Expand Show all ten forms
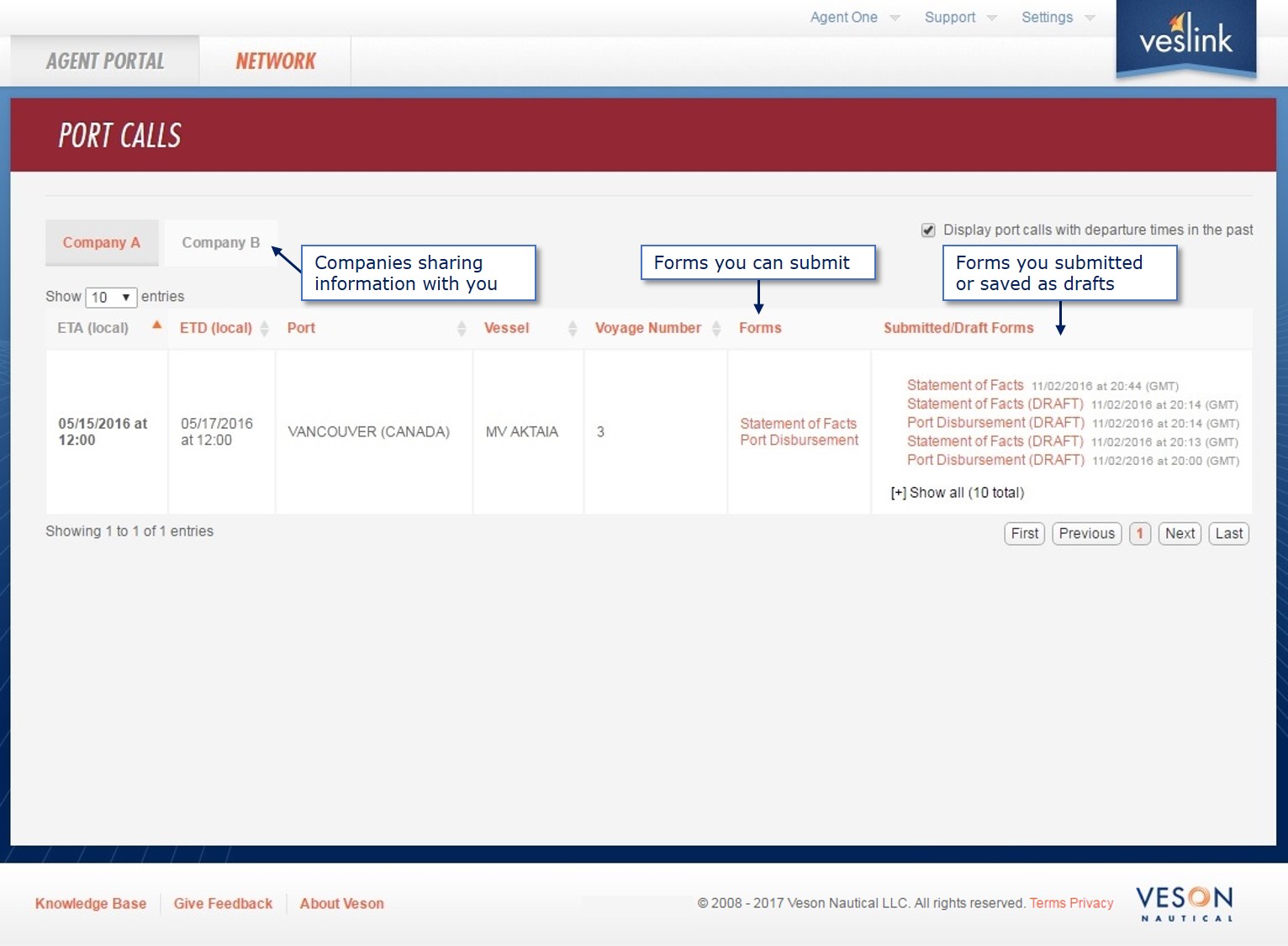This screenshot has height=946, width=1288. tap(957, 492)
